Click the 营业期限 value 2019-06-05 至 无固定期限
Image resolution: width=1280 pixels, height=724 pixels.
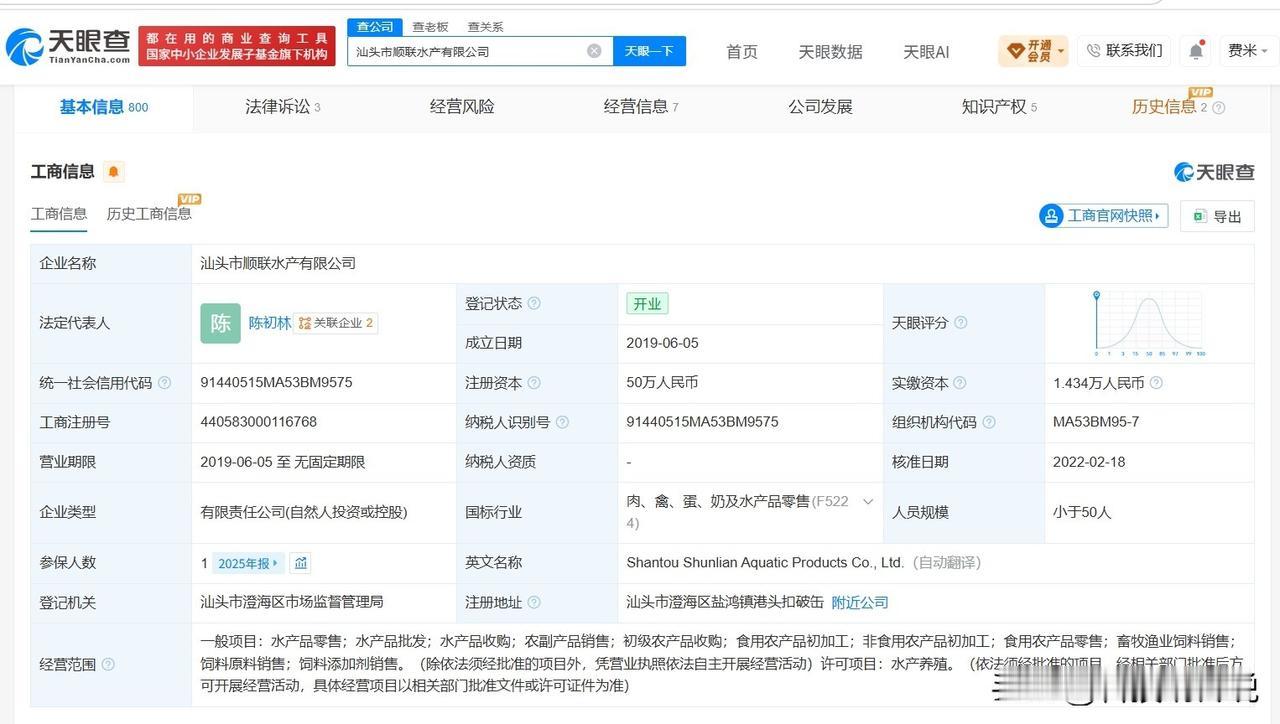(283, 462)
